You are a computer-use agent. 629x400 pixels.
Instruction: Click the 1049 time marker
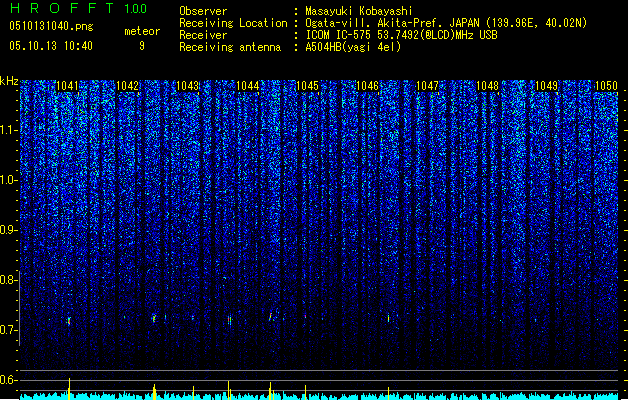547,86
